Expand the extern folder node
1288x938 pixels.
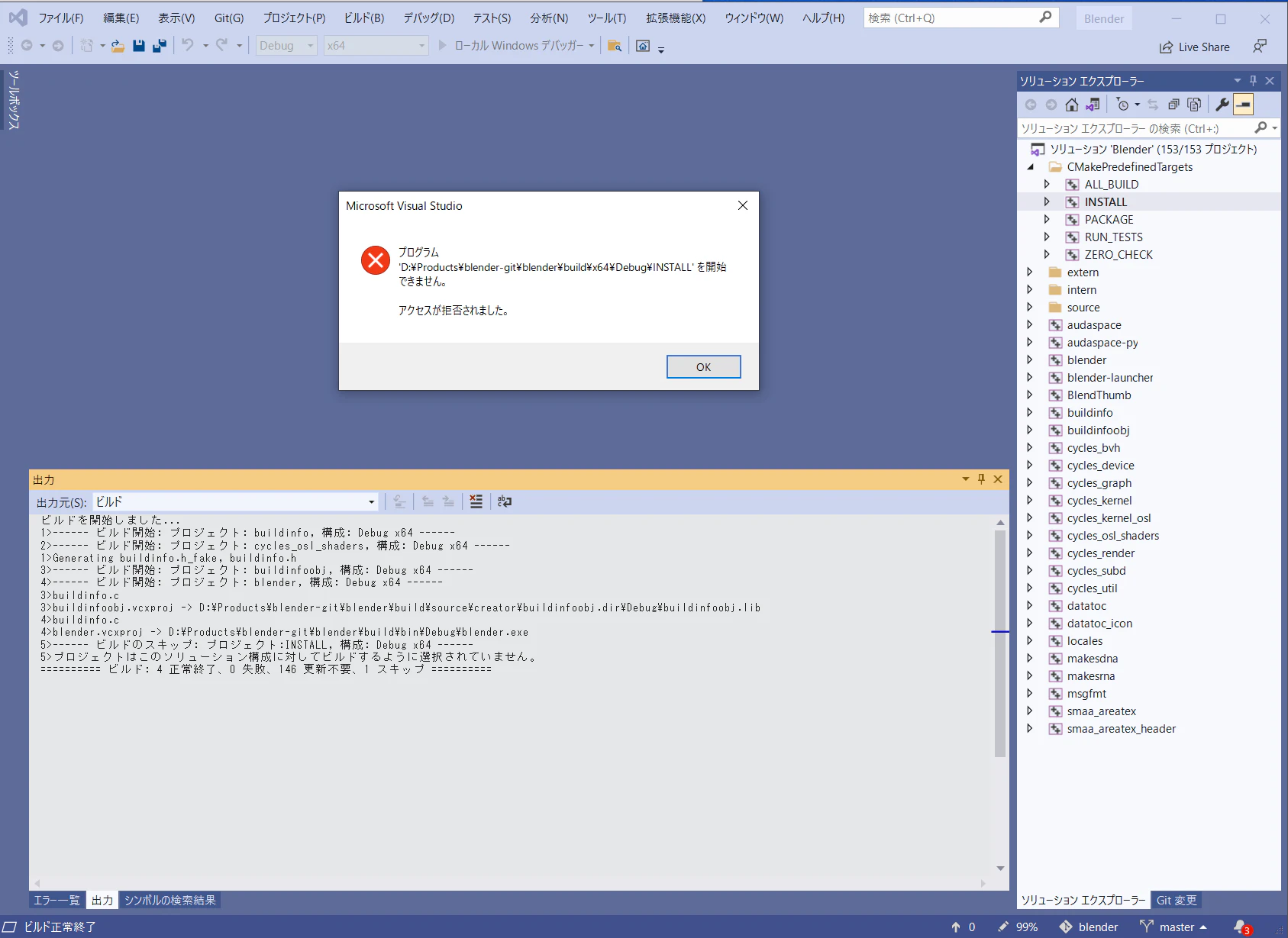click(x=1029, y=272)
